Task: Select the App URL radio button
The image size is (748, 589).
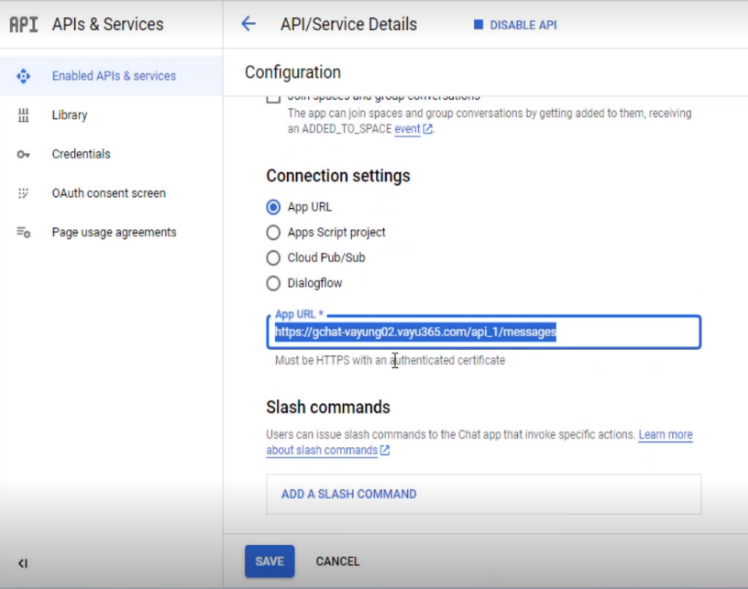Action: pyautogui.click(x=273, y=207)
